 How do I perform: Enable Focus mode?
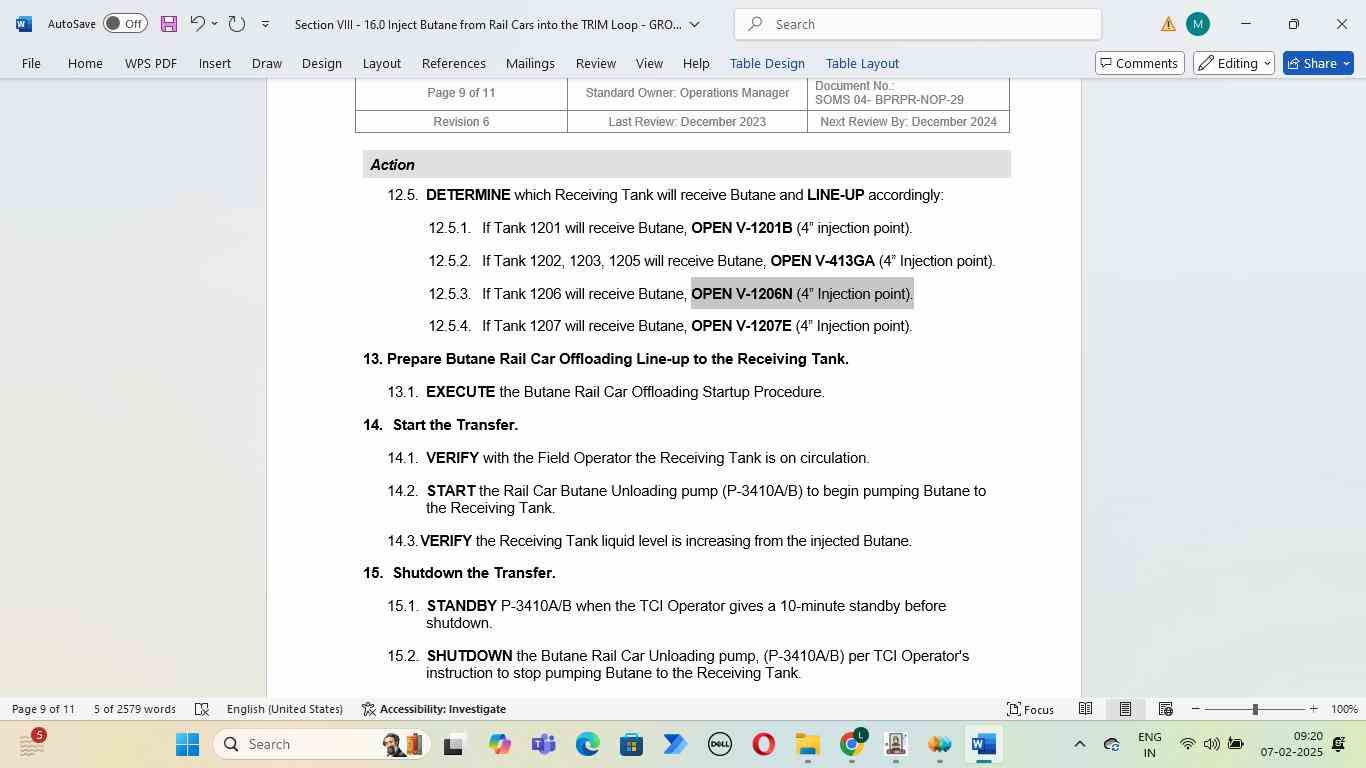click(1030, 709)
